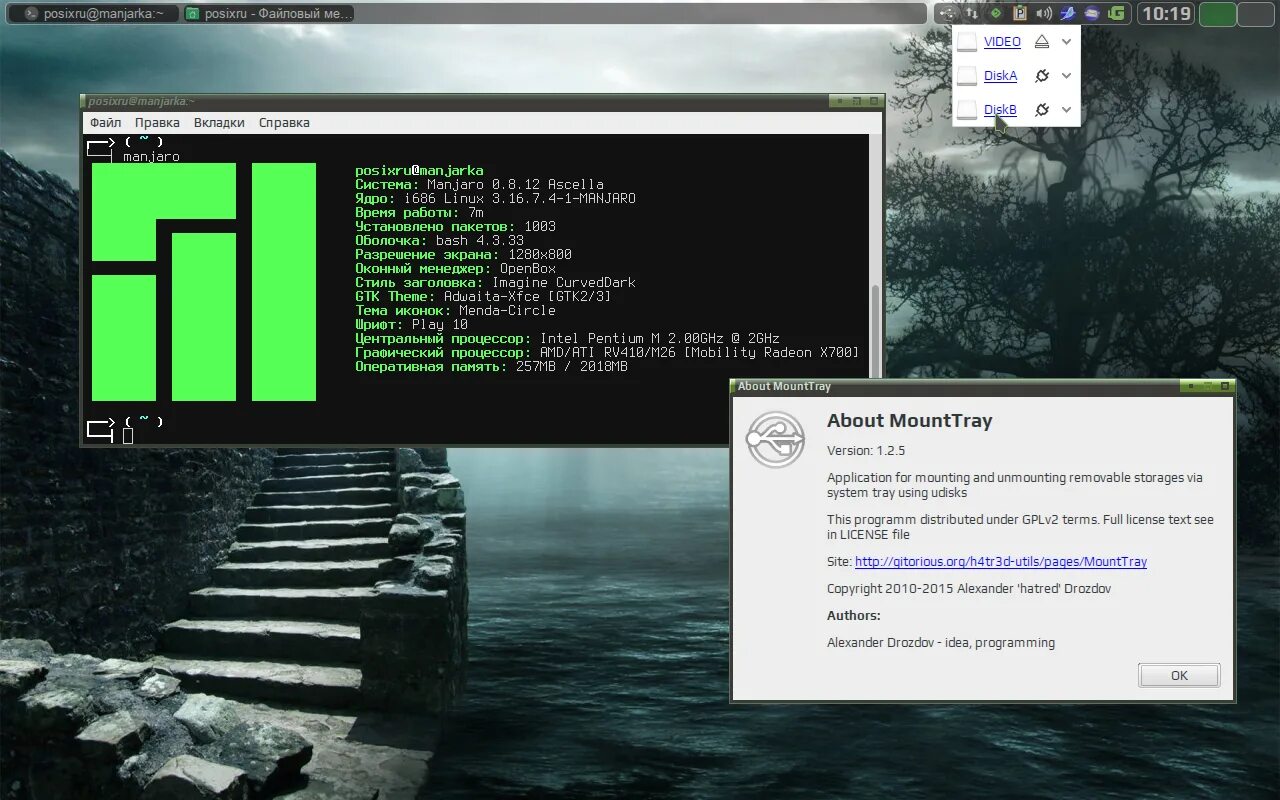This screenshot has width=1280, height=800.
Task: Open the gitorious.org MountTray site link
Action: pyautogui.click(x=1001, y=562)
